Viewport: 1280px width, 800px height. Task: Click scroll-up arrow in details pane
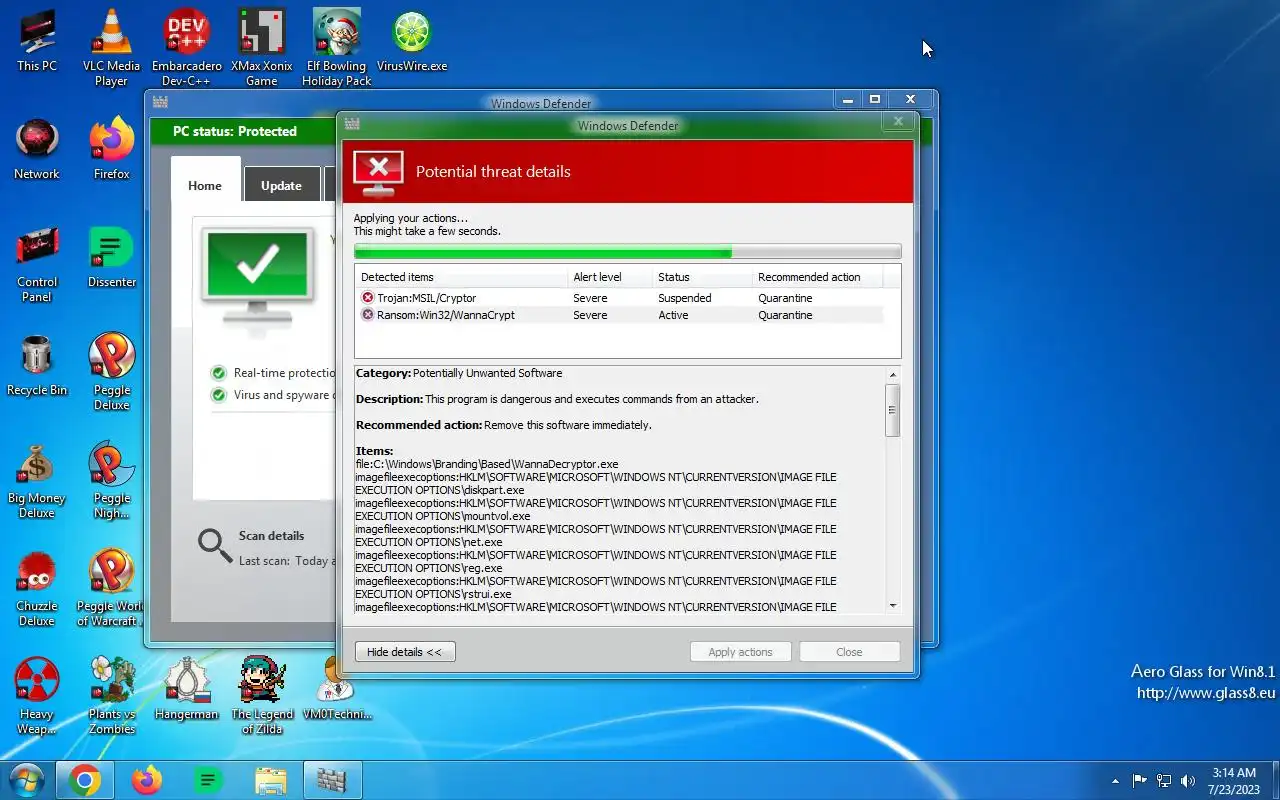893,375
